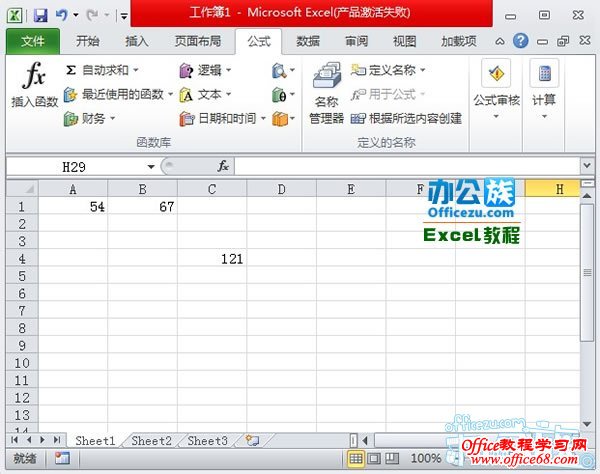The image size is (600, 474).
Task: Switch to Normal view
Action: pyautogui.click(x=356, y=458)
